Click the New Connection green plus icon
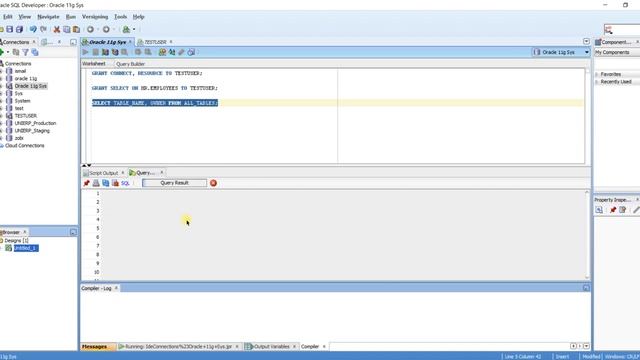The height and width of the screenshot is (360, 640). coord(2,52)
